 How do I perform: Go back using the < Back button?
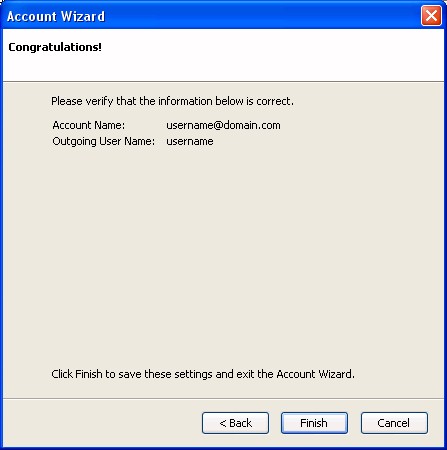[235, 423]
